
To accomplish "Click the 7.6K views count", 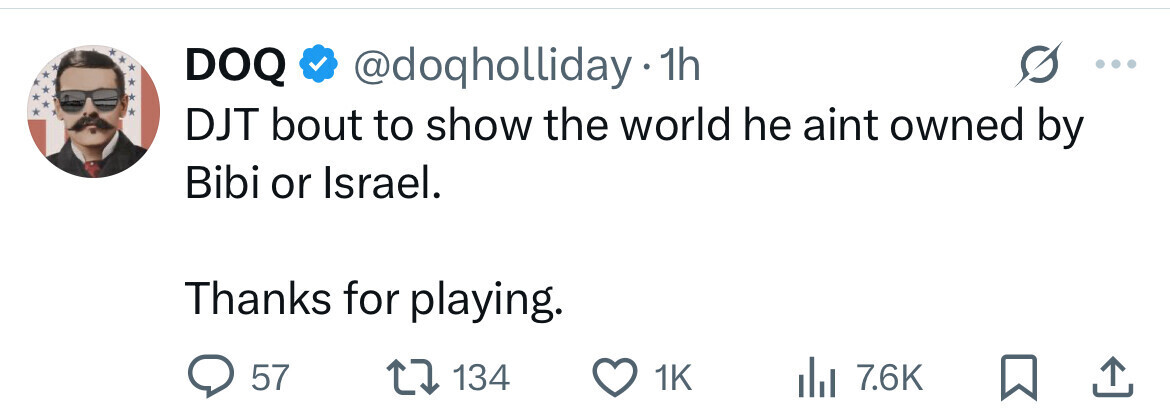I will pos(888,378).
